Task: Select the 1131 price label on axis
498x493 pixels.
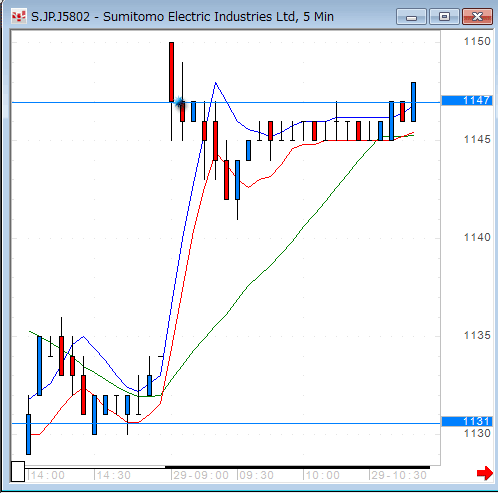Action: pyautogui.click(x=467, y=421)
